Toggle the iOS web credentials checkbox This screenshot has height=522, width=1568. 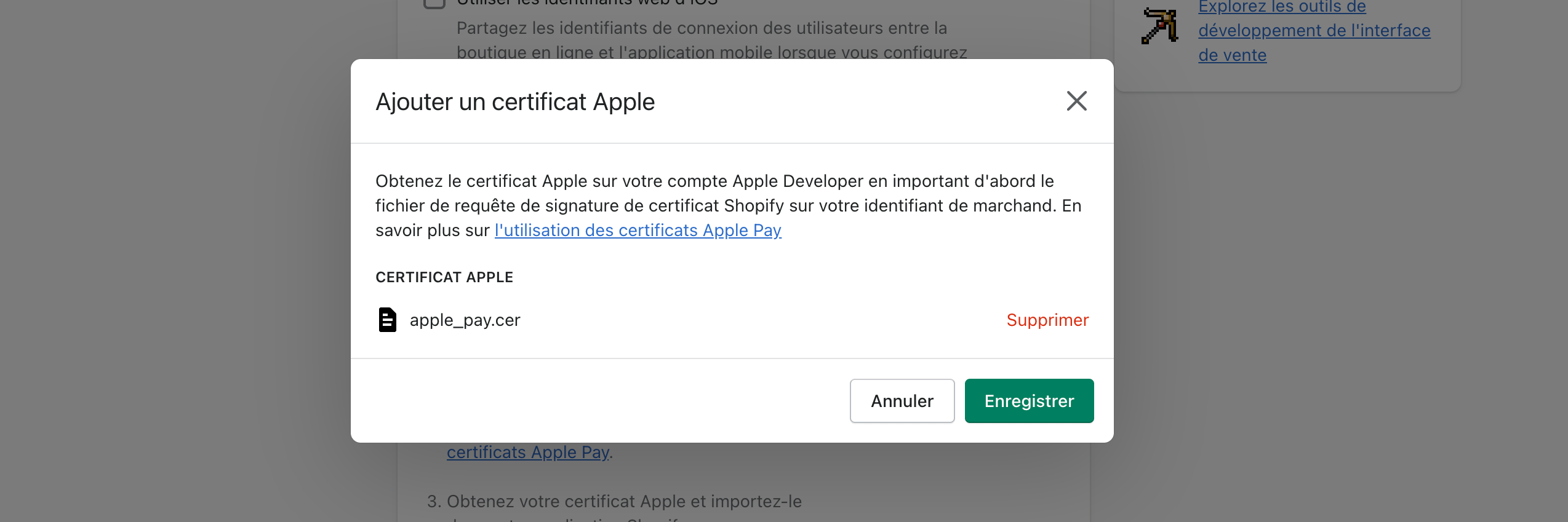point(434,2)
